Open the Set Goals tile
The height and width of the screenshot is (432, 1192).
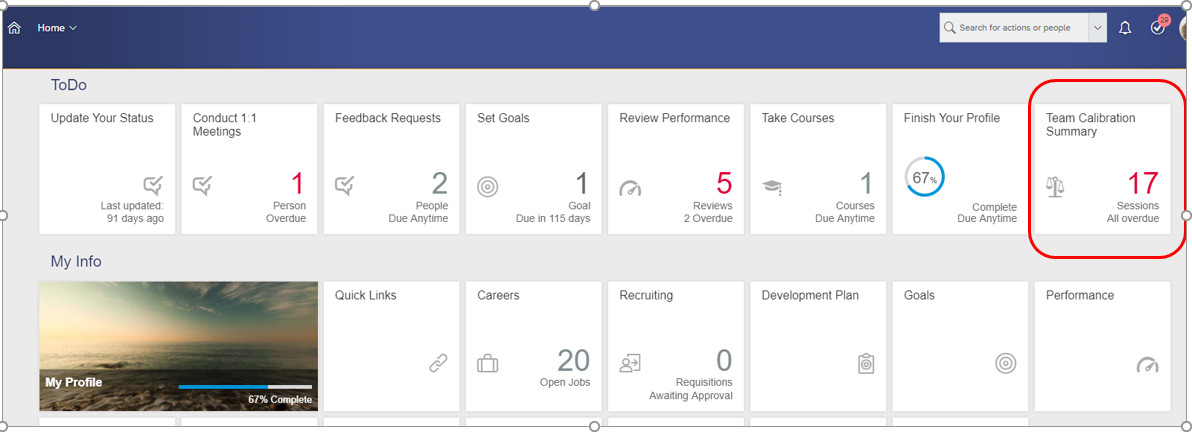coord(534,169)
